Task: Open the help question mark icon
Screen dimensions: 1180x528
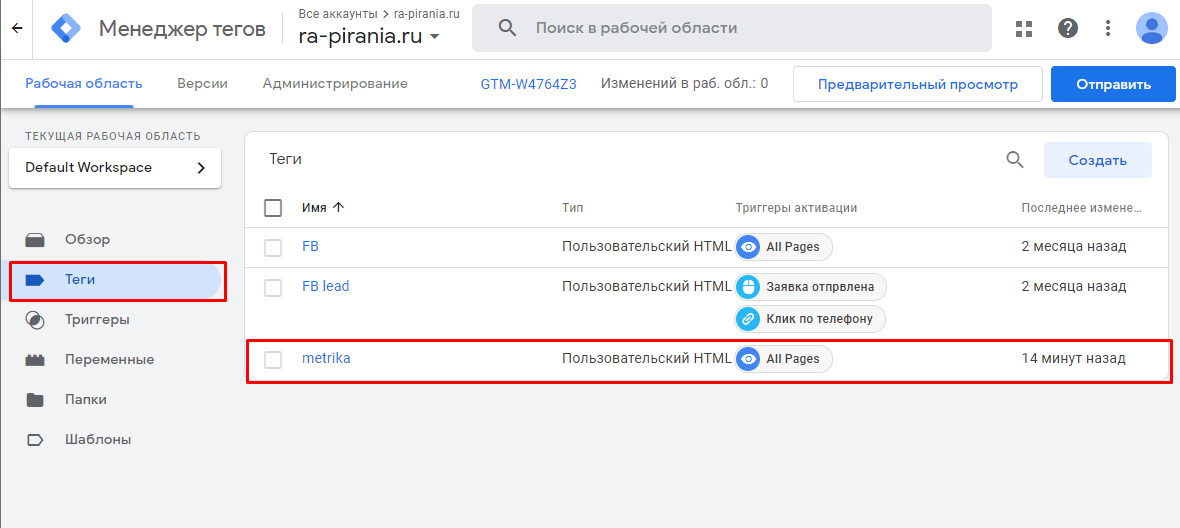Action: (1068, 28)
